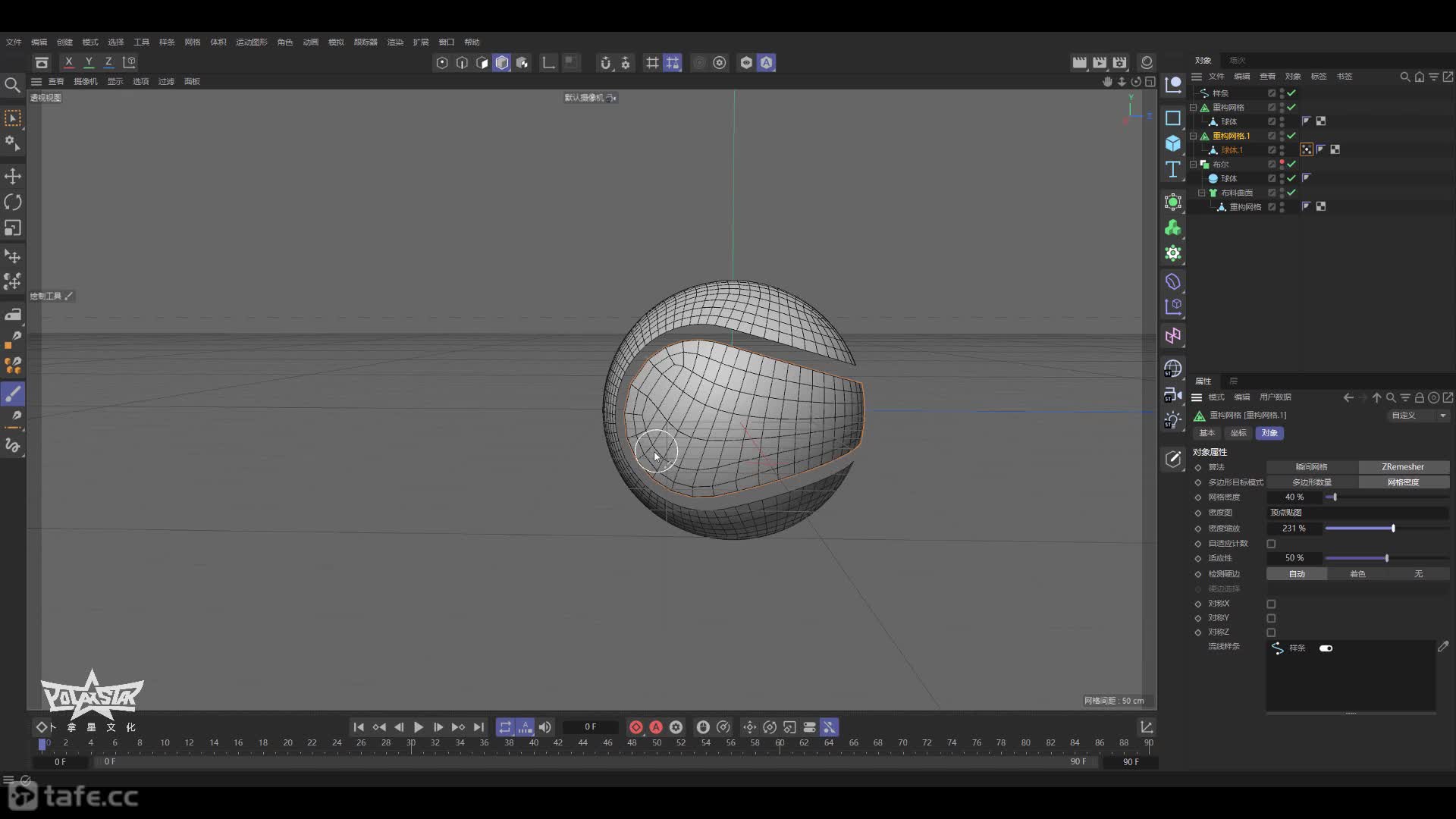Screen dimensions: 1456x819
Task: Click the coordinate system icon next to Z
Action: (130, 62)
